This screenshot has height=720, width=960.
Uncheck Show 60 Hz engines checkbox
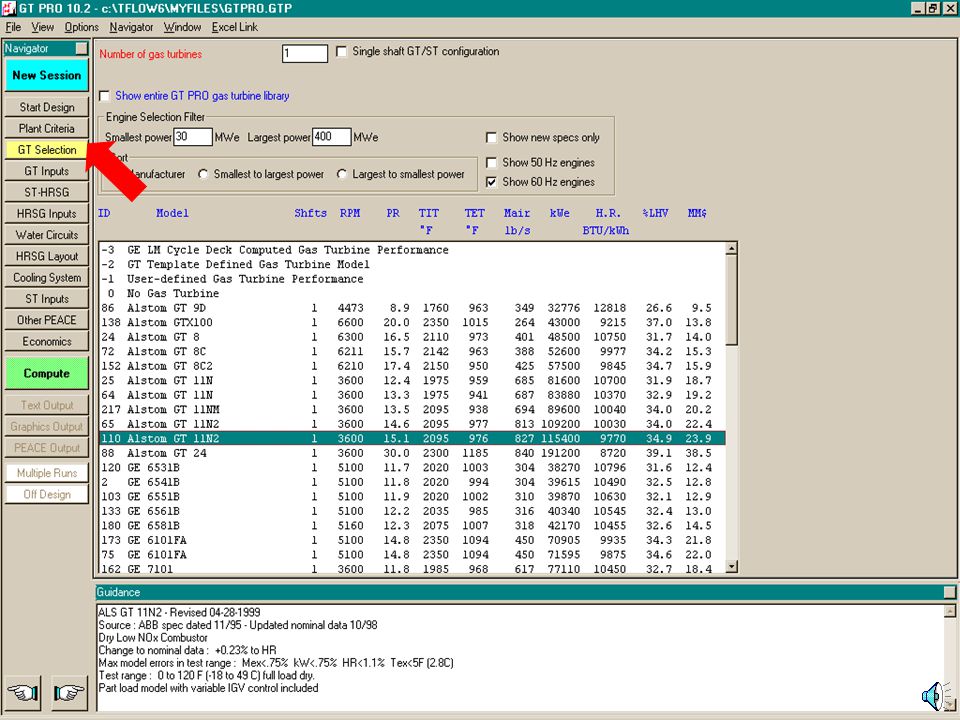(x=491, y=182)
